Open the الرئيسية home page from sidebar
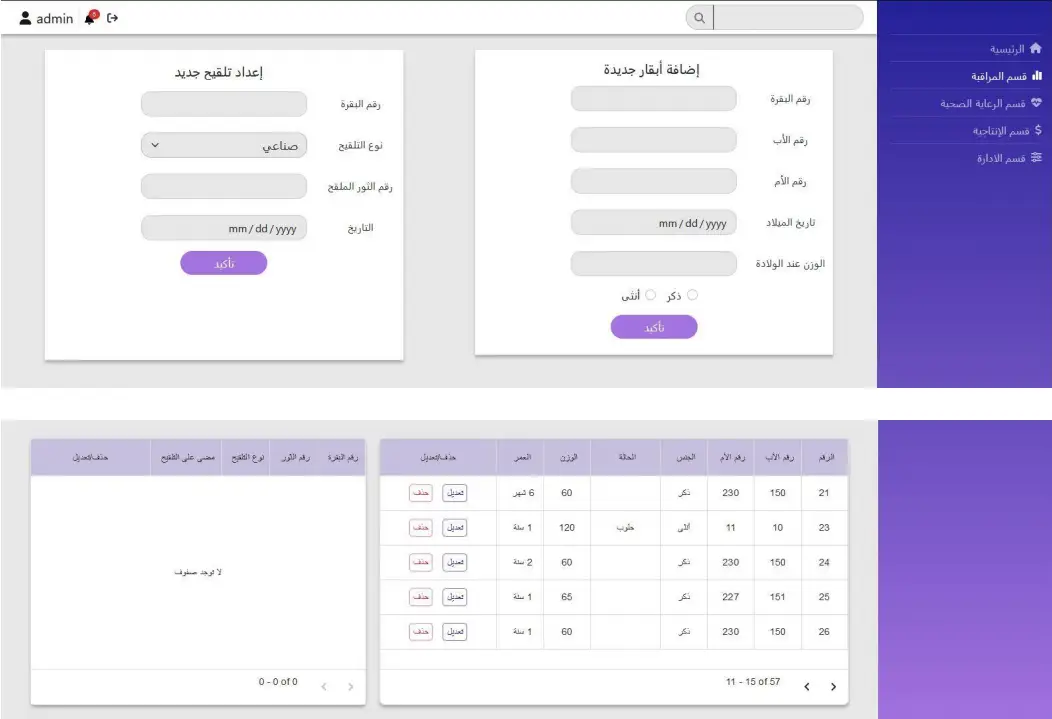This screenshot has height=719, width=1052. click(1009, 48)
